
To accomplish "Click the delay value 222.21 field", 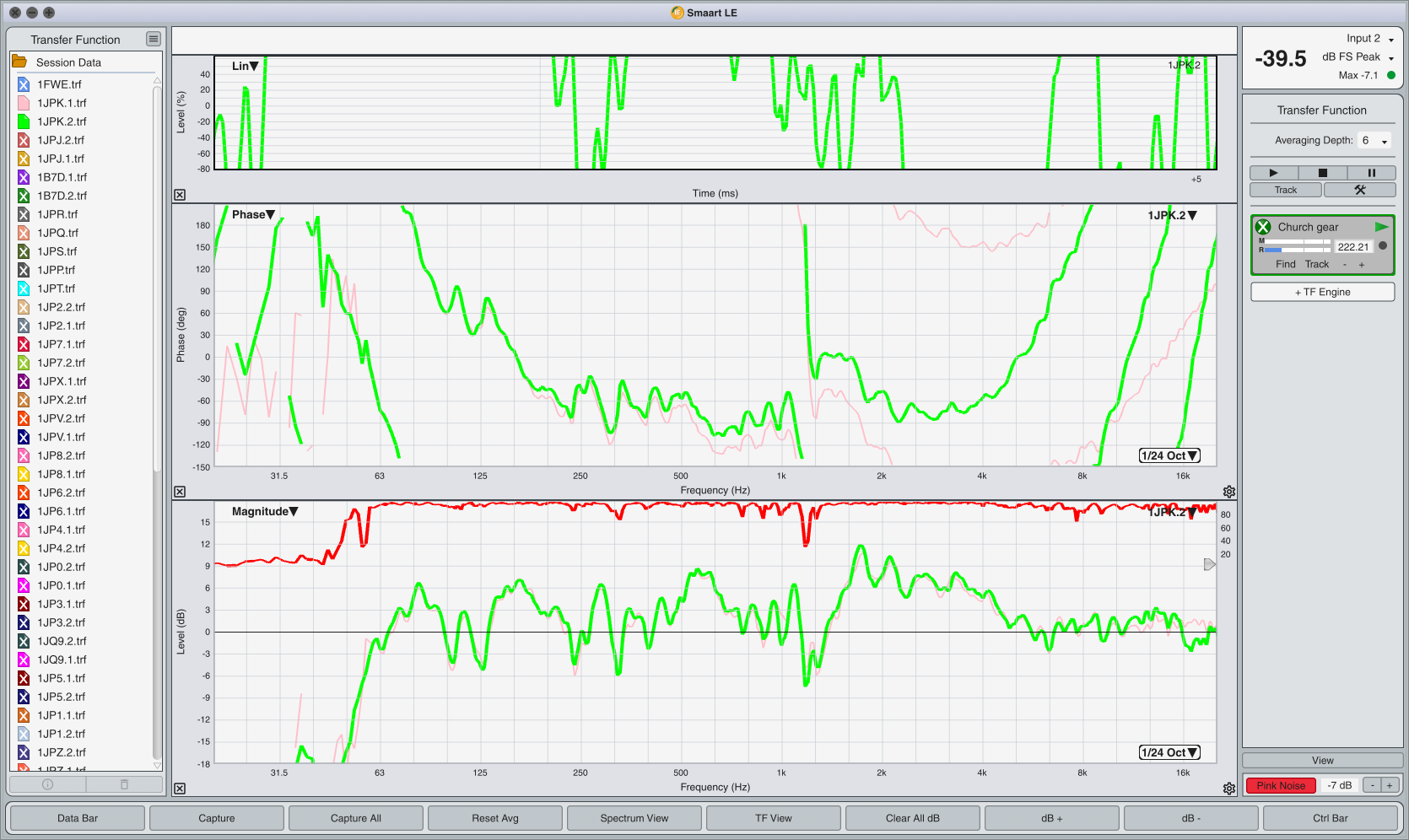I will tap(1352, 247).
